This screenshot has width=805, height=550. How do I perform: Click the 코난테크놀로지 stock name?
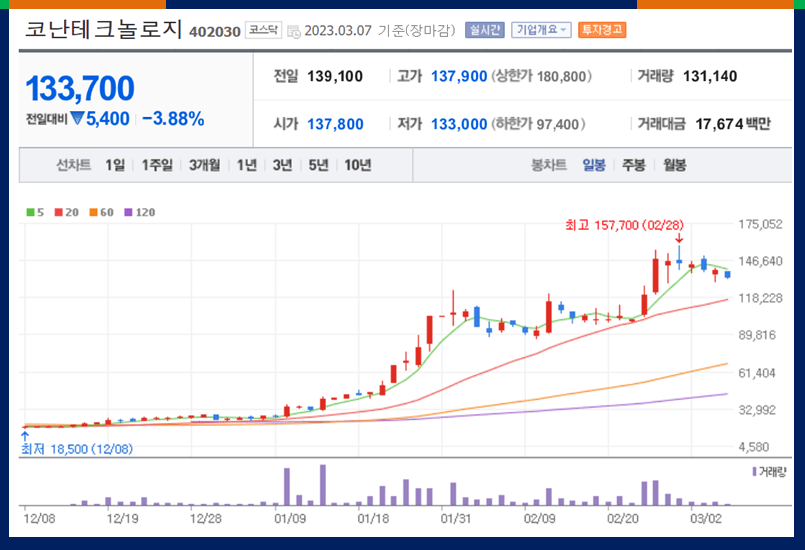click(x=104, y=29)
